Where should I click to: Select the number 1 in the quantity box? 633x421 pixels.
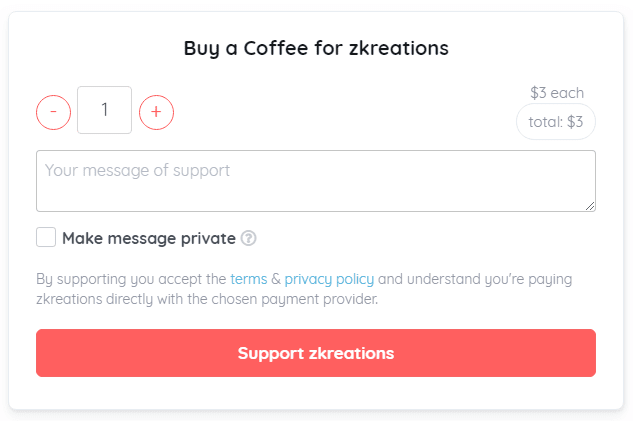(x=105, y=110)
